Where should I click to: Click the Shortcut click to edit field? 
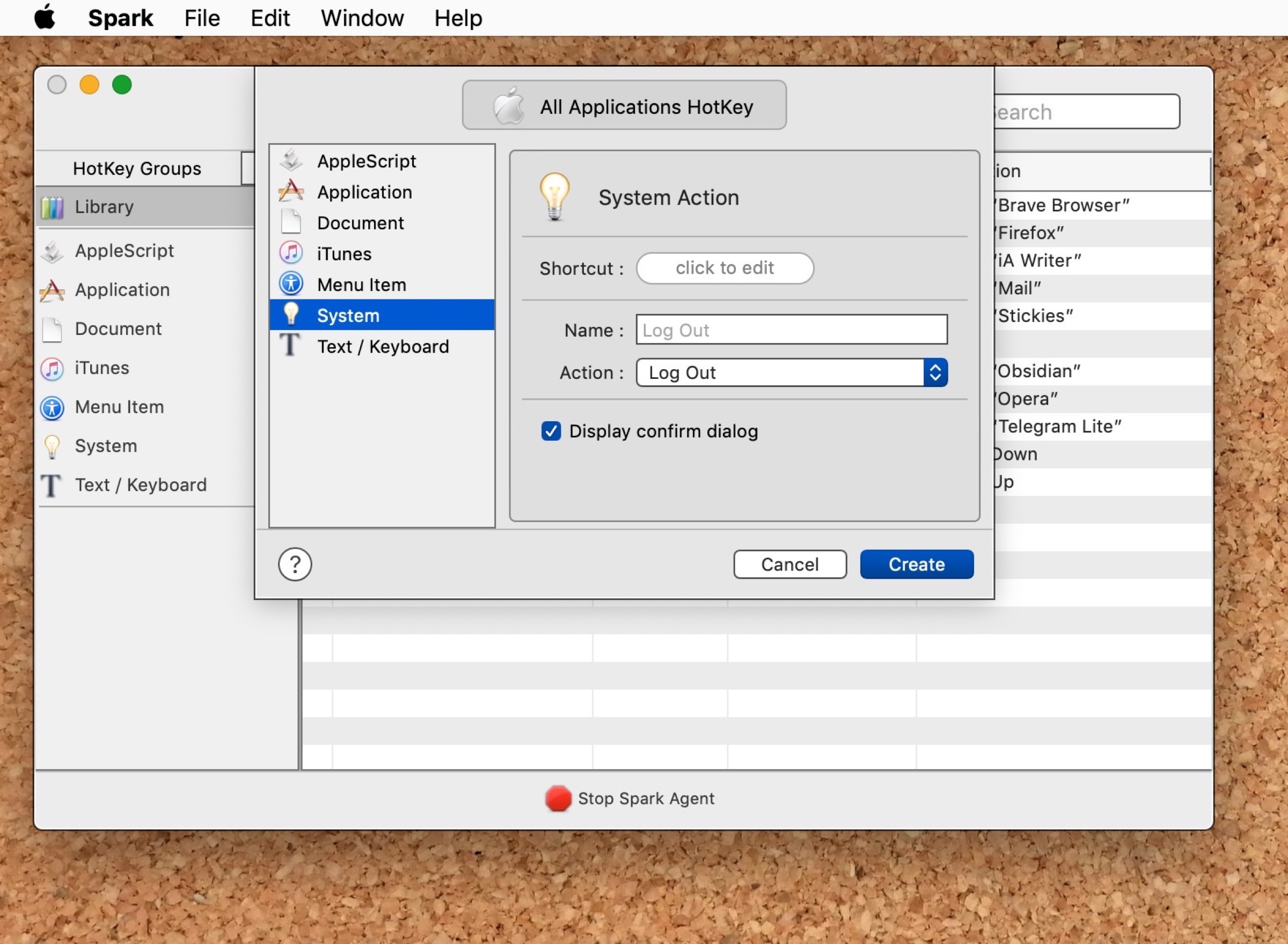[724, 268]
